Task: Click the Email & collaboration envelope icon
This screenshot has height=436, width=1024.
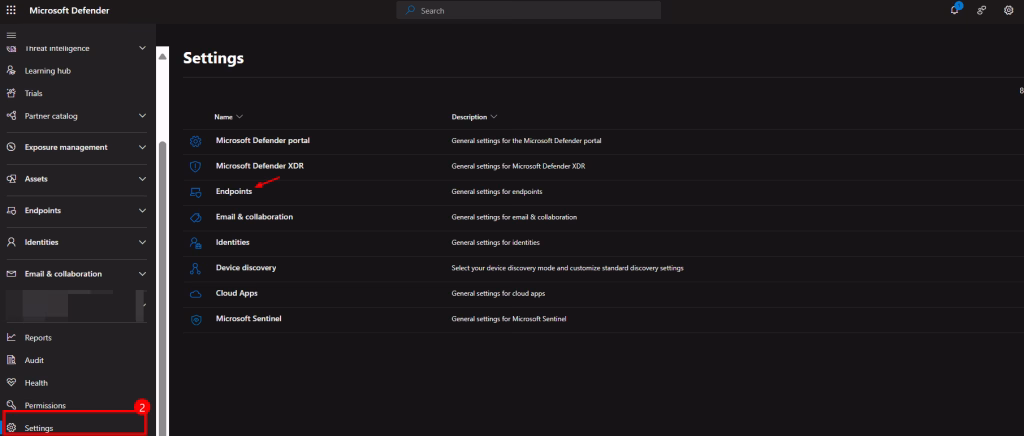Action: click(x=11, y=274)
